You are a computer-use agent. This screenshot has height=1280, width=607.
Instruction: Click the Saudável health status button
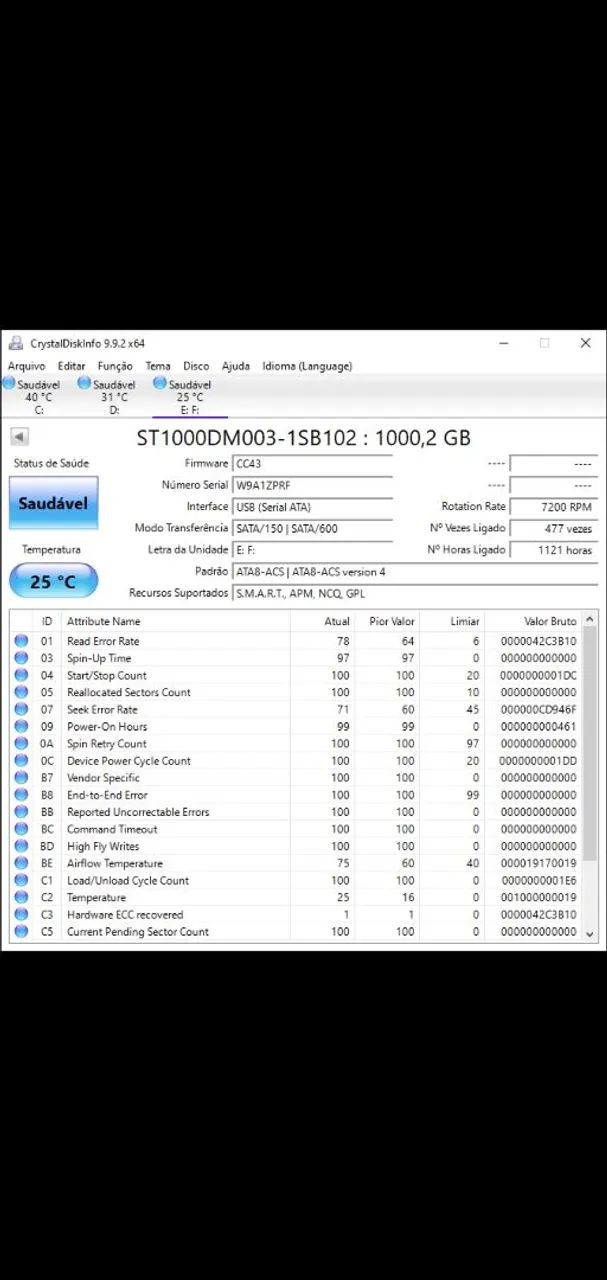(x=53, y=504)
